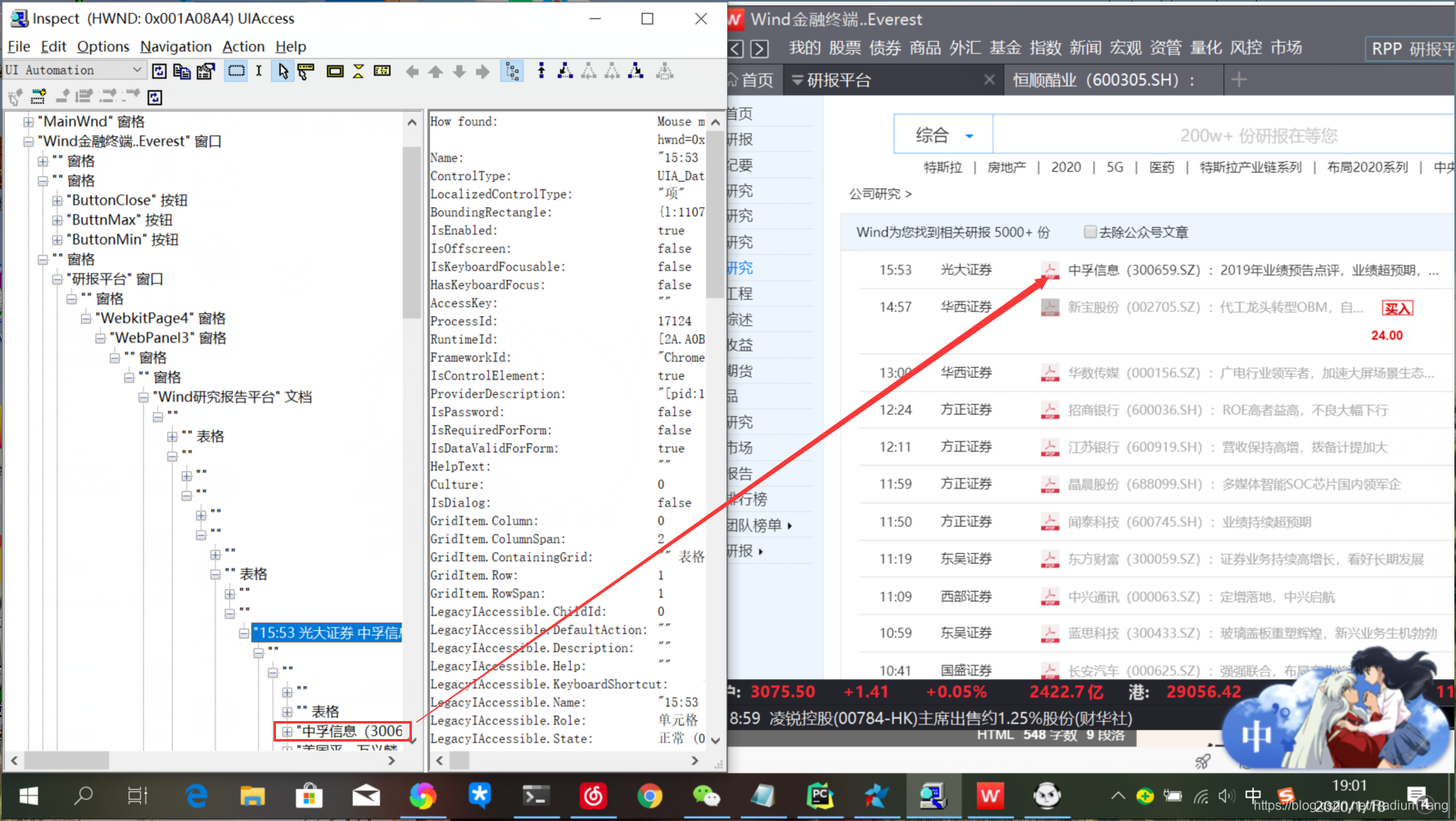This screenshot has width=1456, height=821.
Task: Click PDF icon for the 新宝股份 report
Action: (1049, 307)
